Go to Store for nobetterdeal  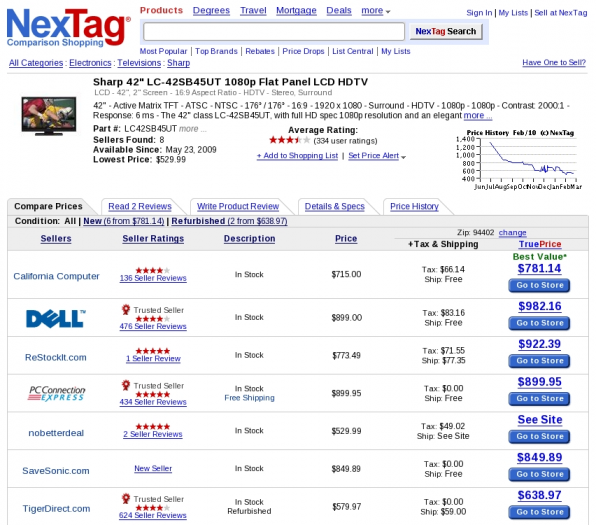pos(539,436)
